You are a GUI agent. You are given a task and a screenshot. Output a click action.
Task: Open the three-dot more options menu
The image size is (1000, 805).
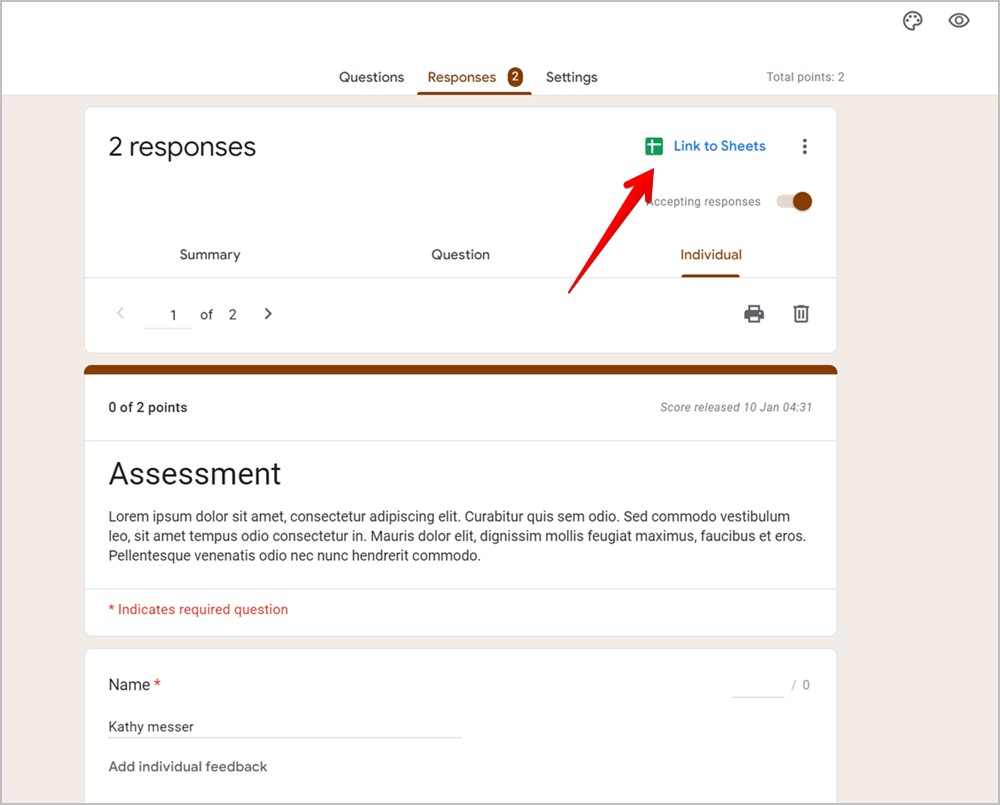(804, 146)
